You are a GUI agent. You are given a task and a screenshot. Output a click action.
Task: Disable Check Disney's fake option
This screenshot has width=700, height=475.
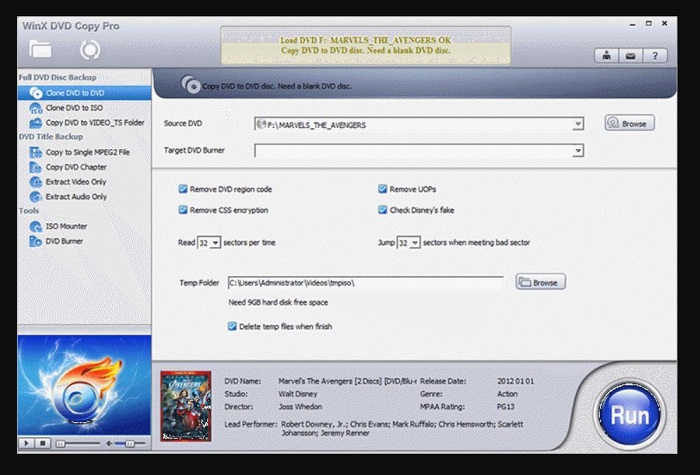click(383, 210)
